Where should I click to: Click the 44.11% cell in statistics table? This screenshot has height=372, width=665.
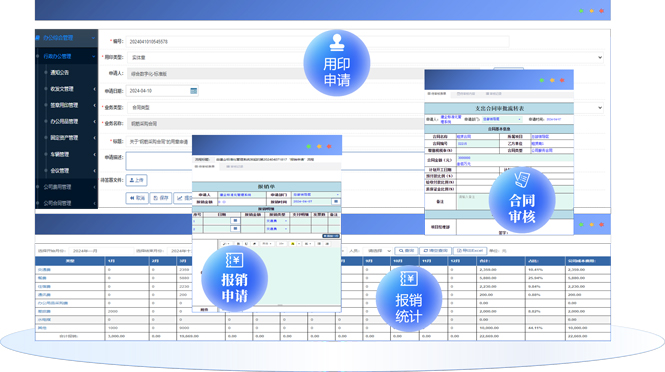coord(545,328)
